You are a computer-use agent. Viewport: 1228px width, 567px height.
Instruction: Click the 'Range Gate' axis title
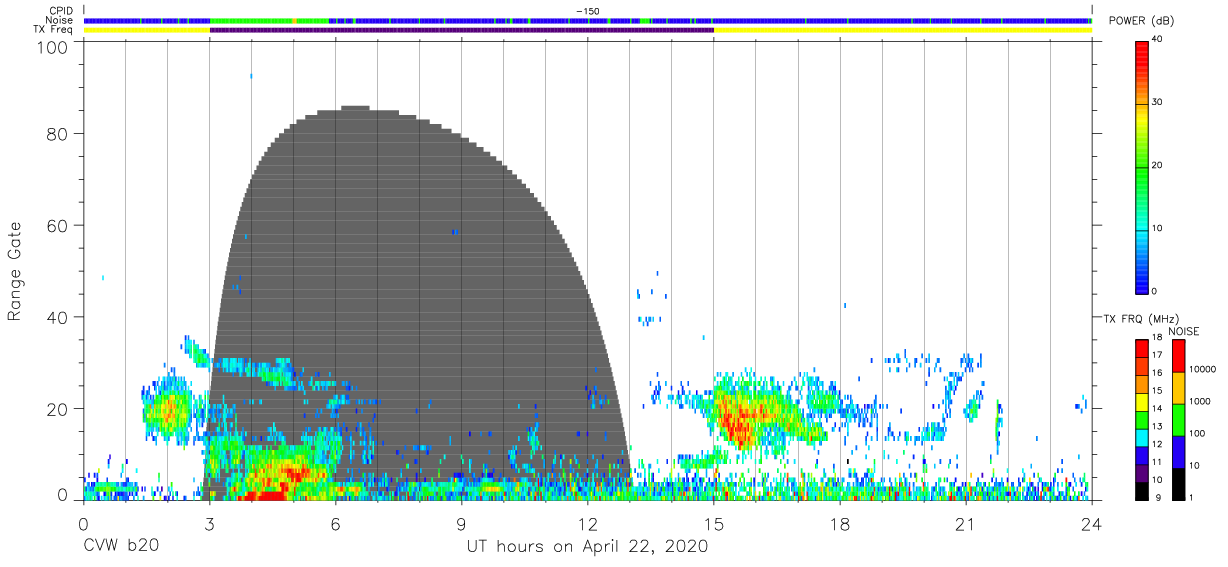(x=15, y=272)
